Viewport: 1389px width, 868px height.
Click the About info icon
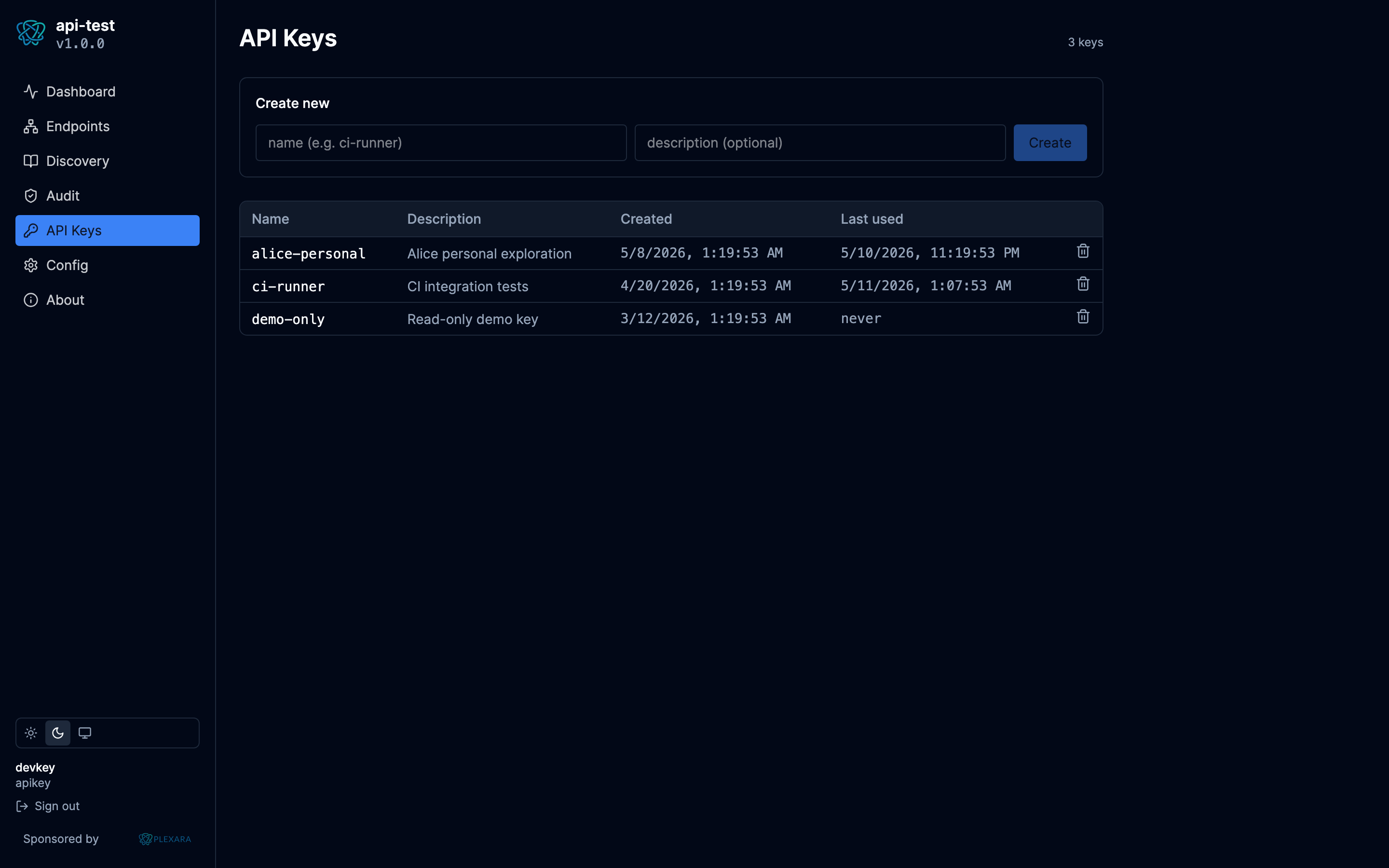tap(31, 300)
